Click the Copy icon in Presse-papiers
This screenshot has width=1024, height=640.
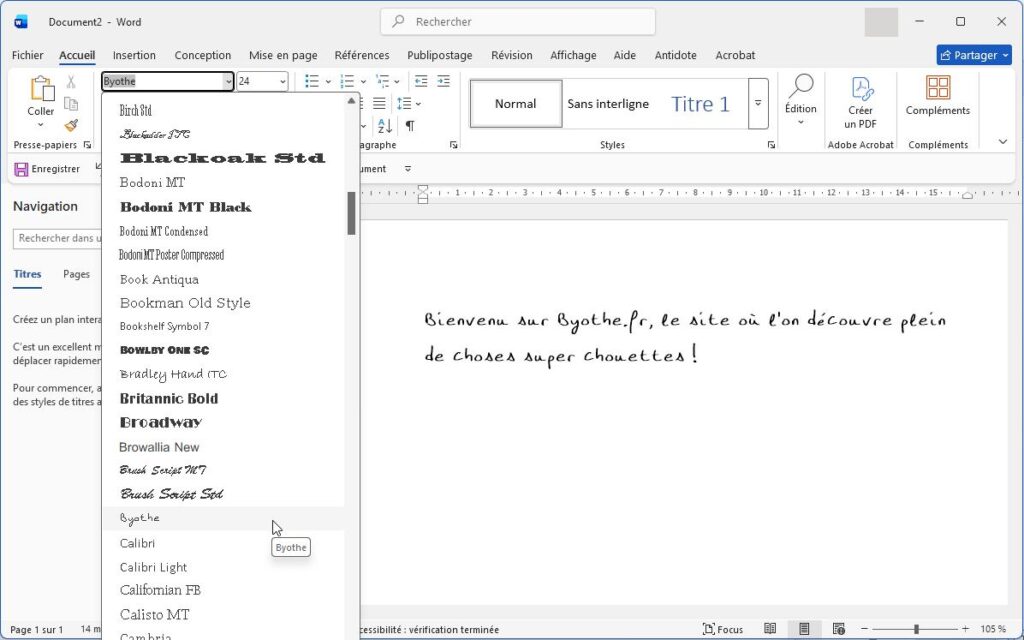[x=71, y=103]
